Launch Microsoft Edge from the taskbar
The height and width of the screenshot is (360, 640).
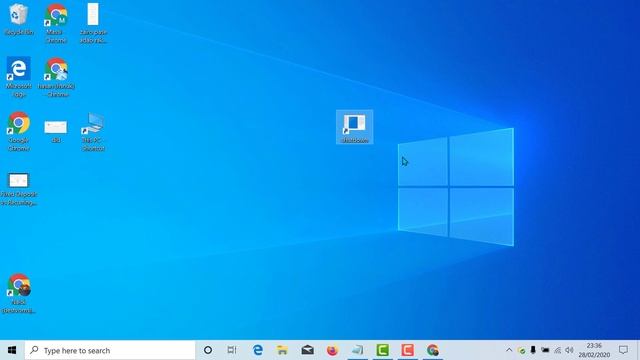(258, 350)
